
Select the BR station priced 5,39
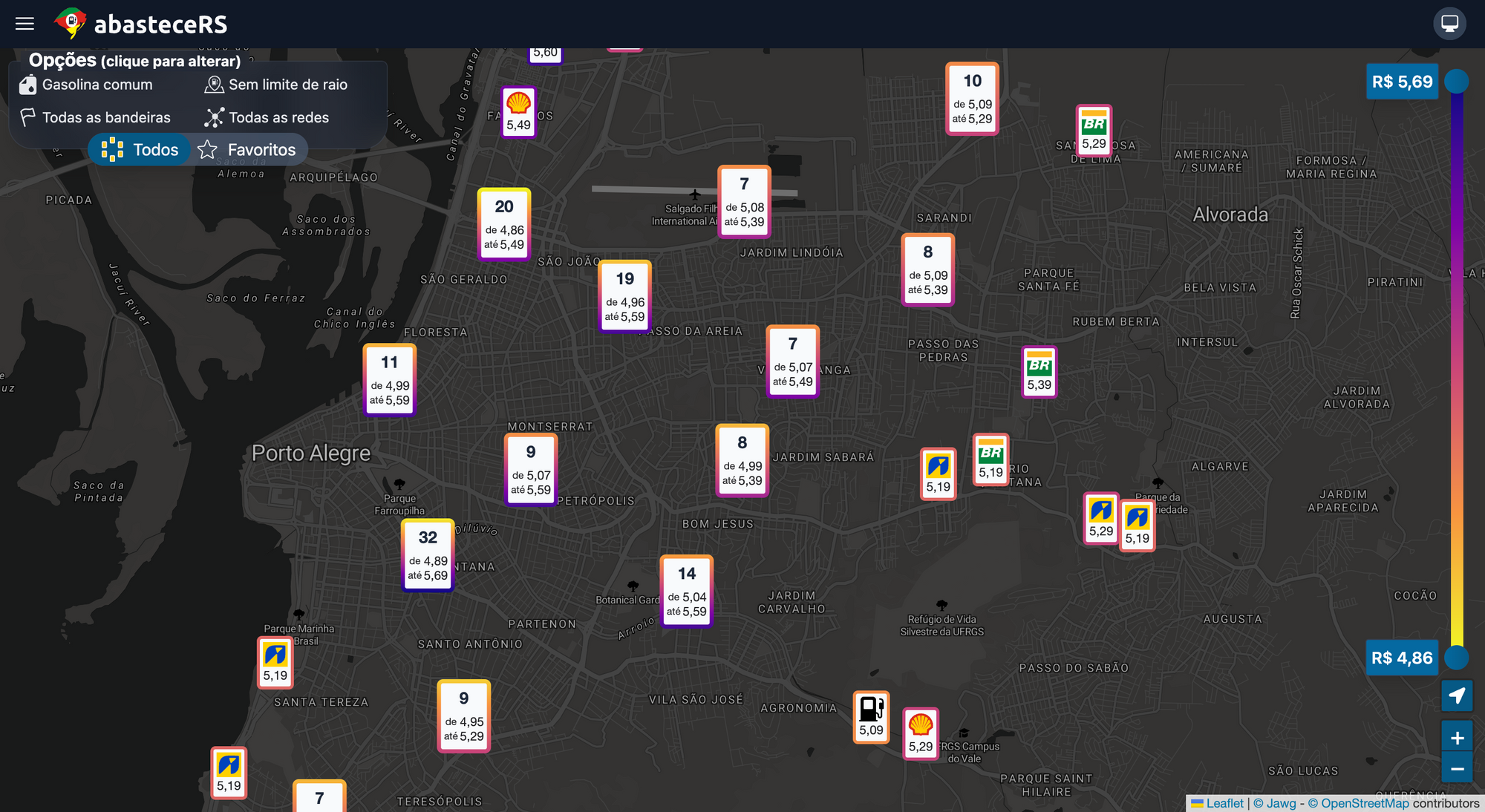tap(1039, 372)
